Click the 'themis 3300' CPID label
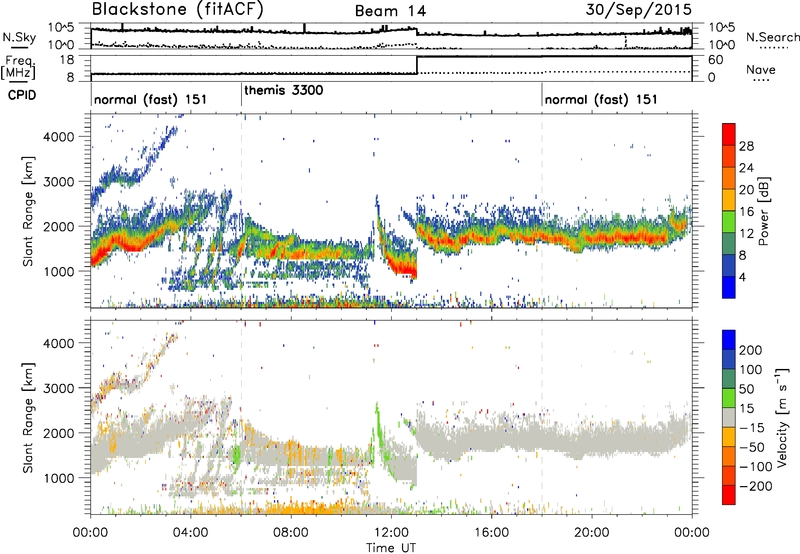The width and height of the screenshot is (800, 554). click(284, 90)
